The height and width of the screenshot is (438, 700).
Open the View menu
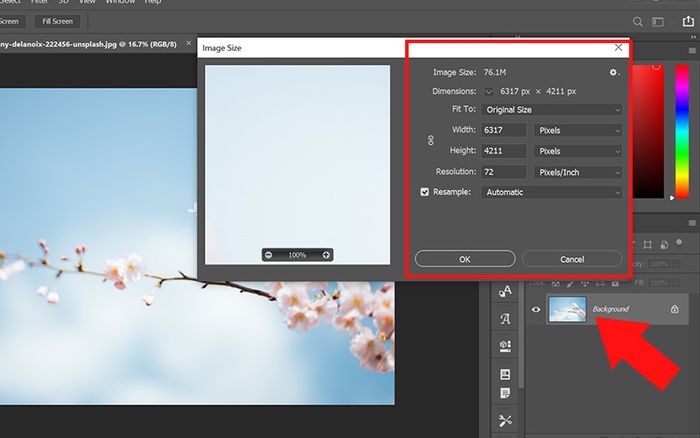tap(87, 2)
